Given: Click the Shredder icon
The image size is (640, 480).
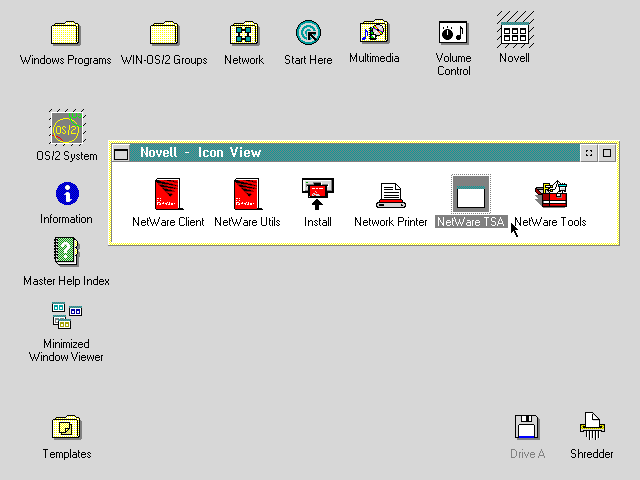Looking at the screenshot, I should (x=592, y=426).
